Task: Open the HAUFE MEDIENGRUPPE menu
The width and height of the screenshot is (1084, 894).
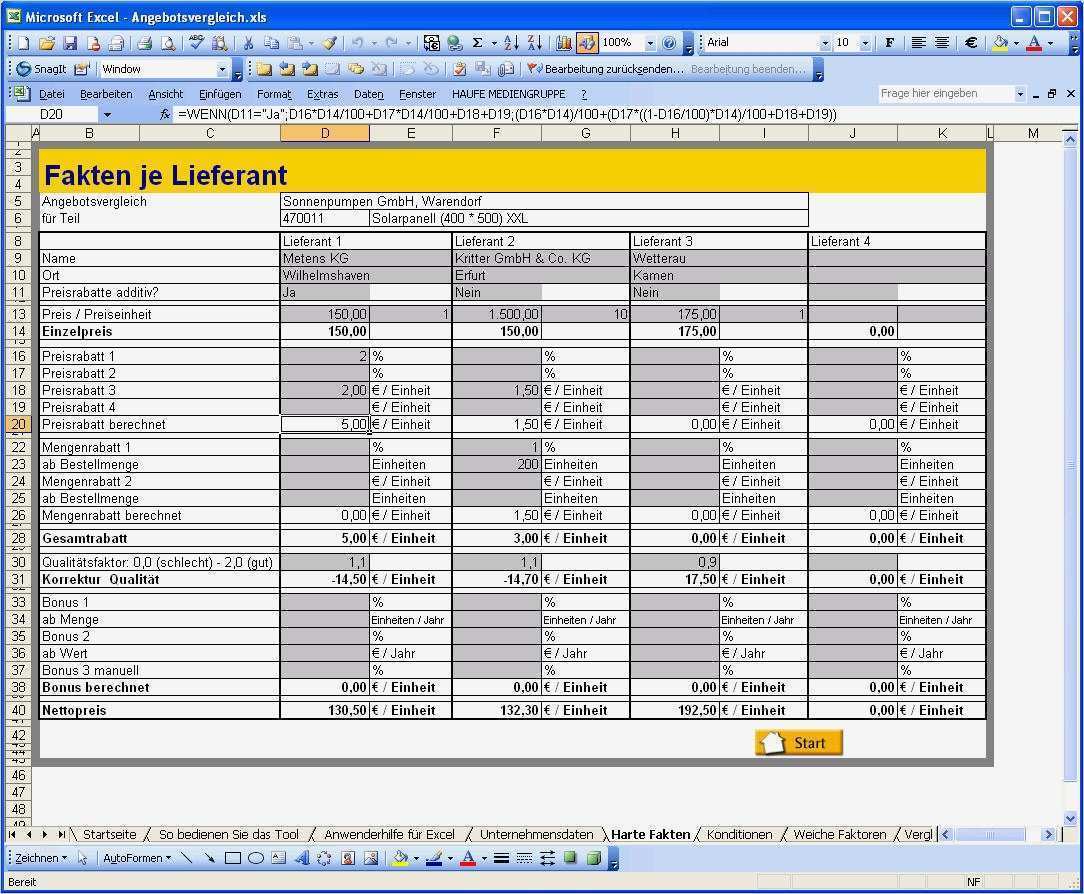Action: 508,94
